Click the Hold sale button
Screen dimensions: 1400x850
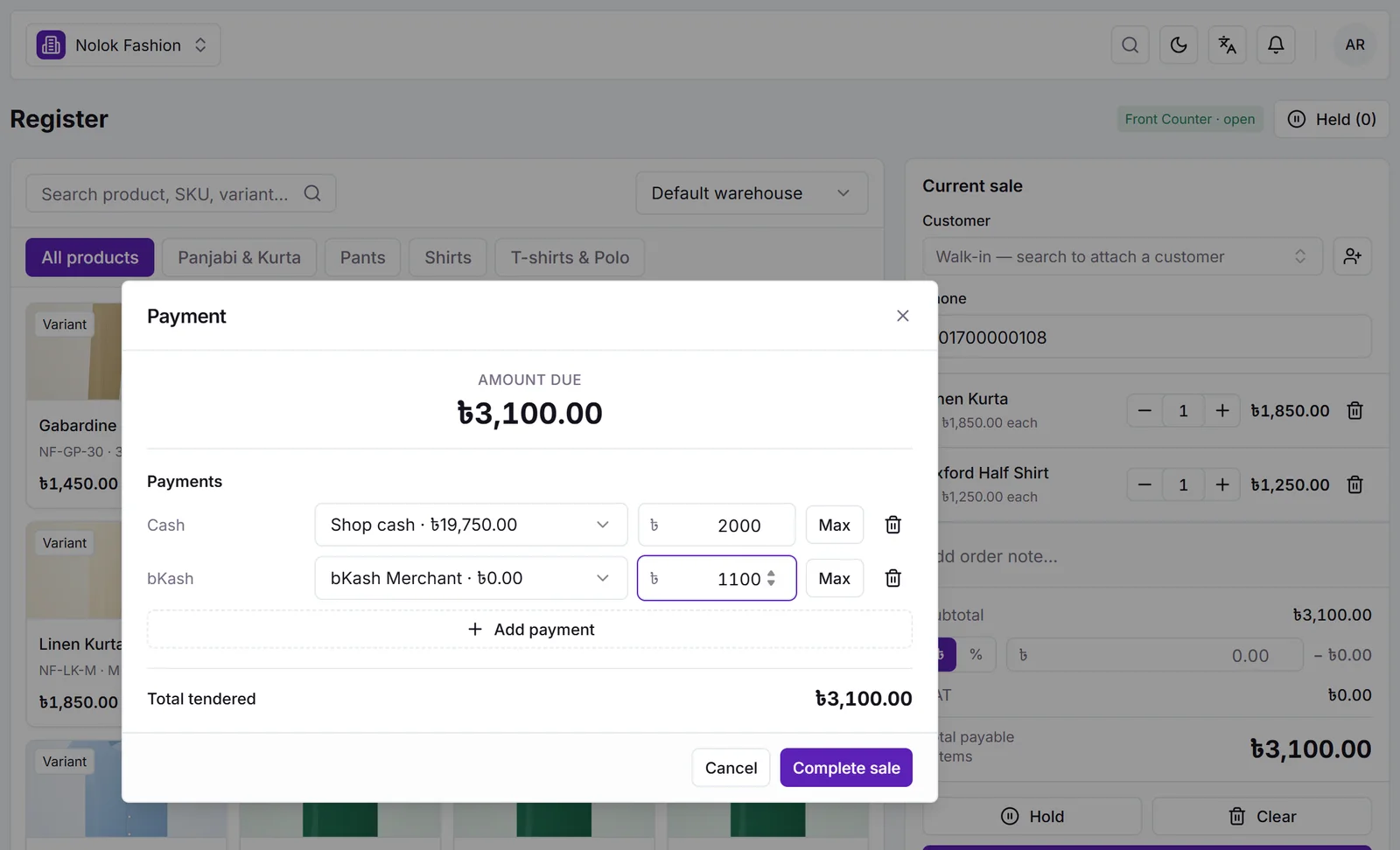point(1032,816)
